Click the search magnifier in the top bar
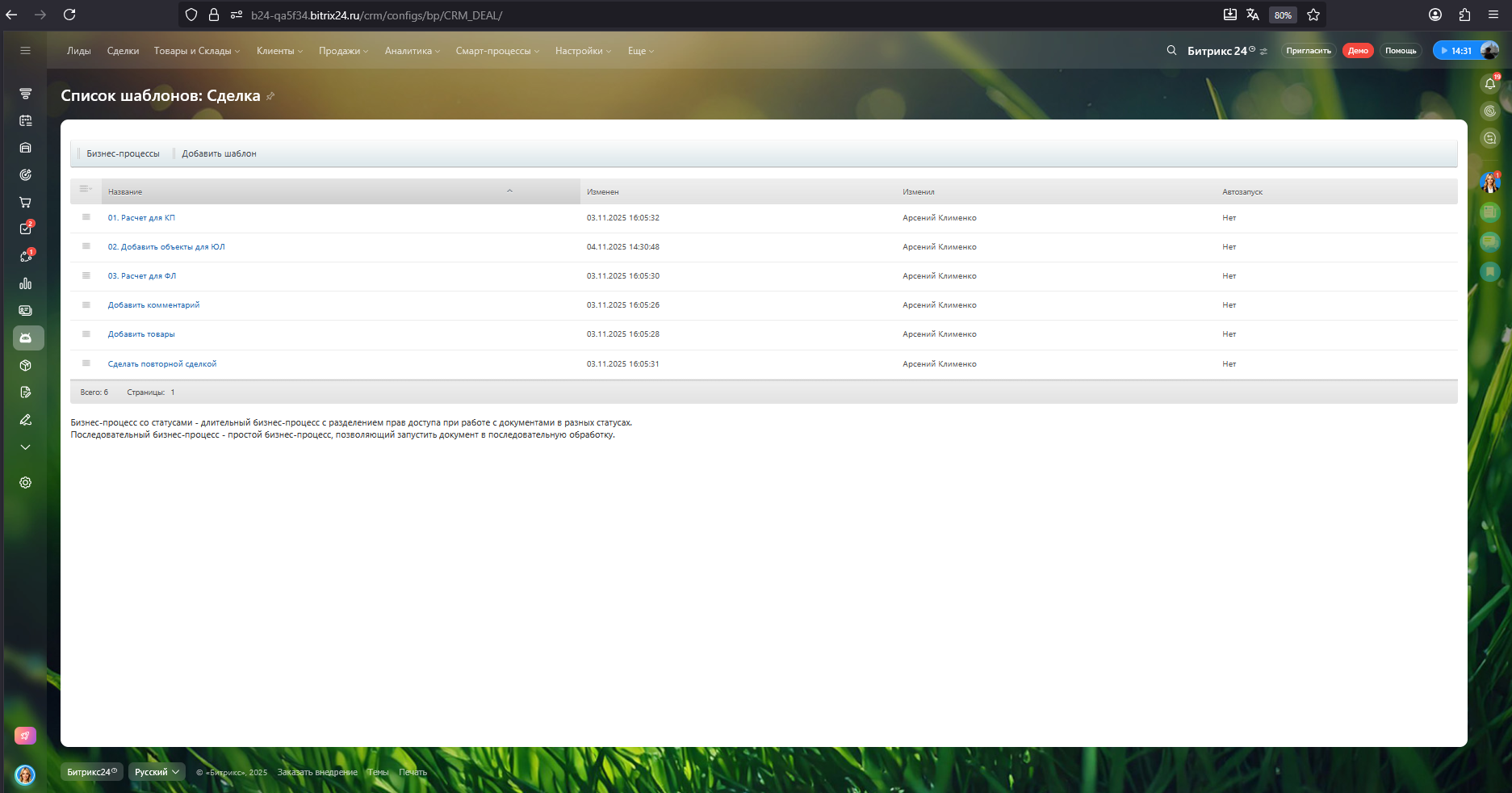Viewport: 1512px width, 793px height. point(1171,50)
